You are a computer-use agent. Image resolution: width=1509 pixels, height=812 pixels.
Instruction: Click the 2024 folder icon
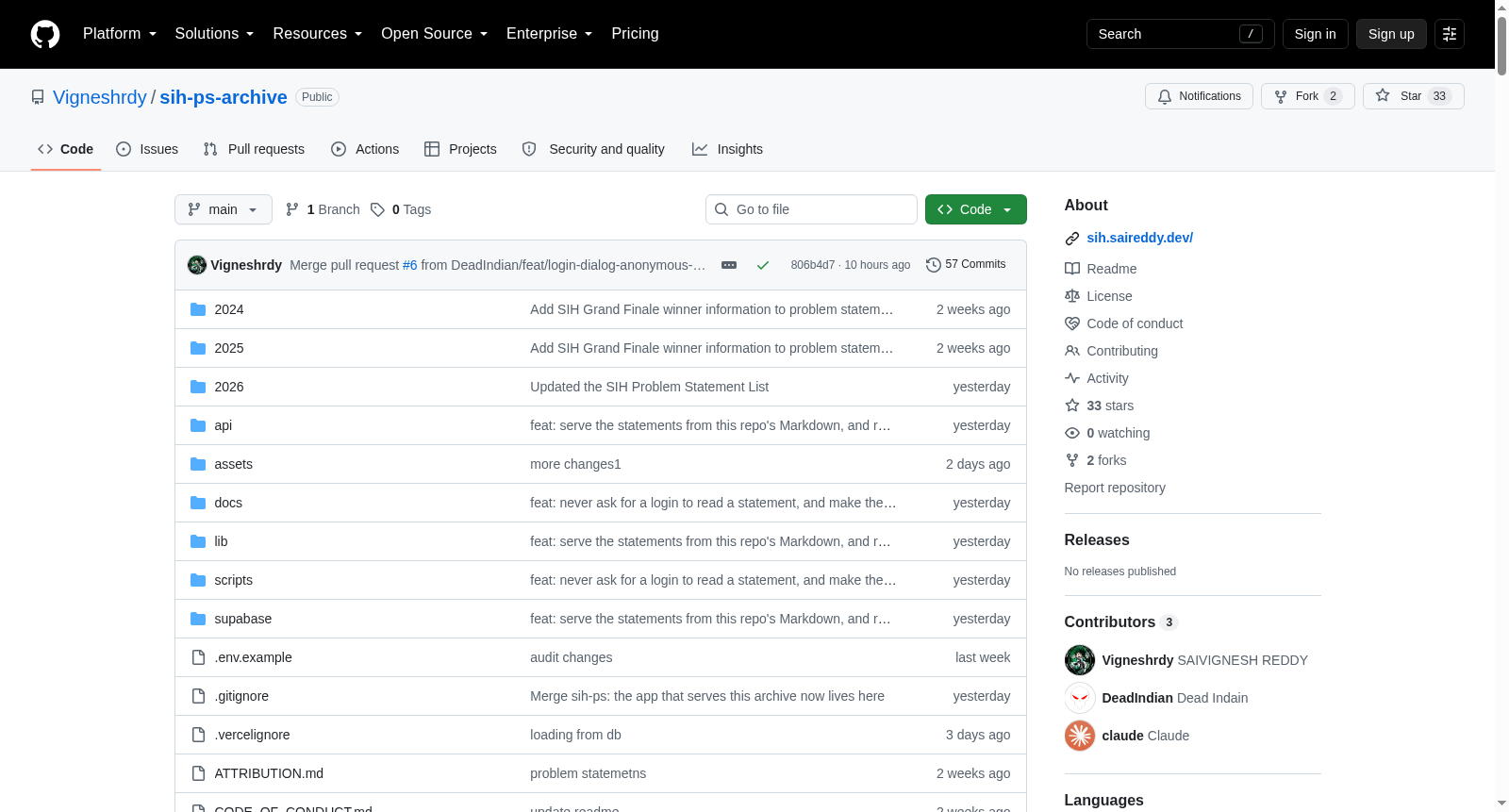198,309
